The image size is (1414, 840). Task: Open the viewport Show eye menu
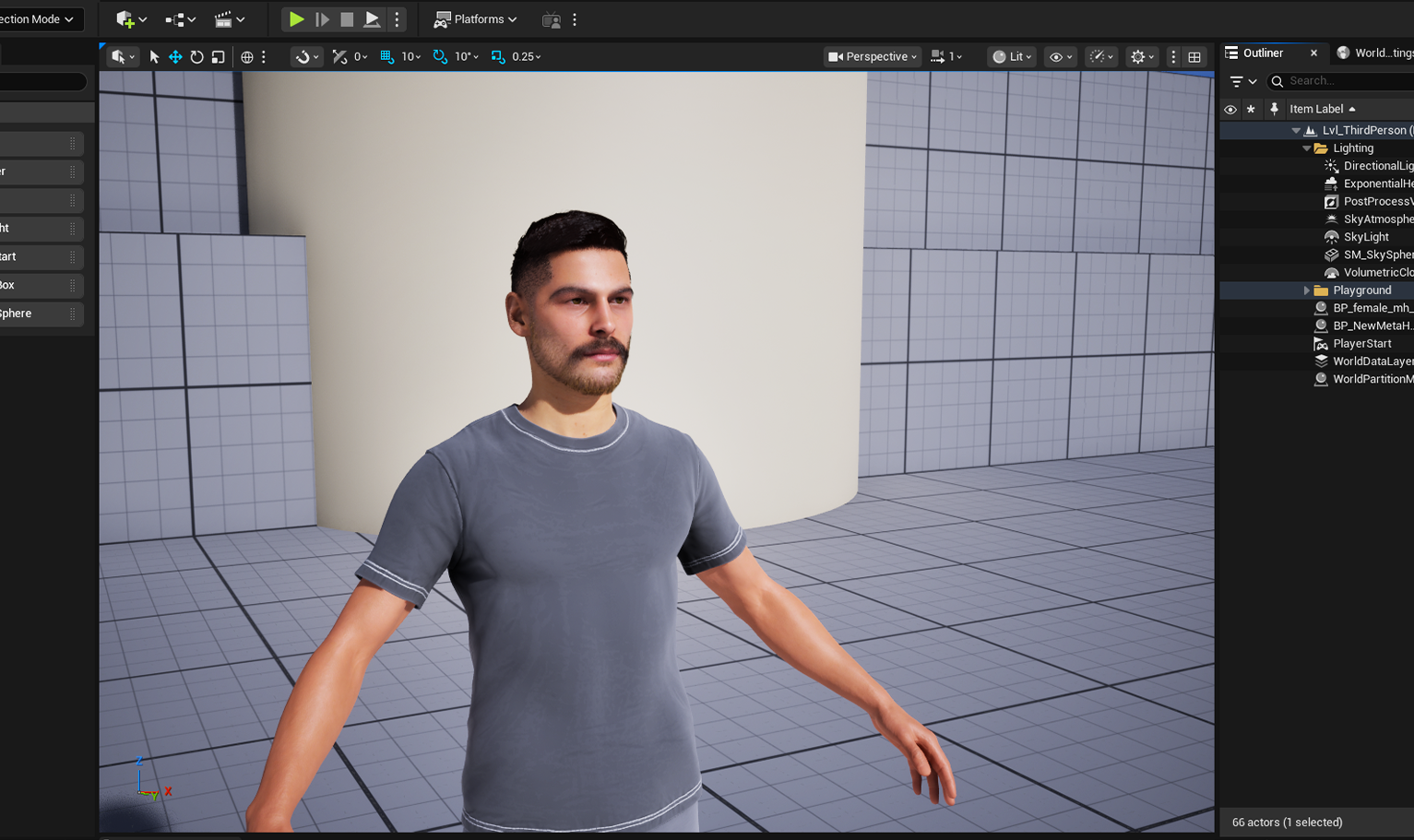pyautogui.click(x=1061, y=56)
